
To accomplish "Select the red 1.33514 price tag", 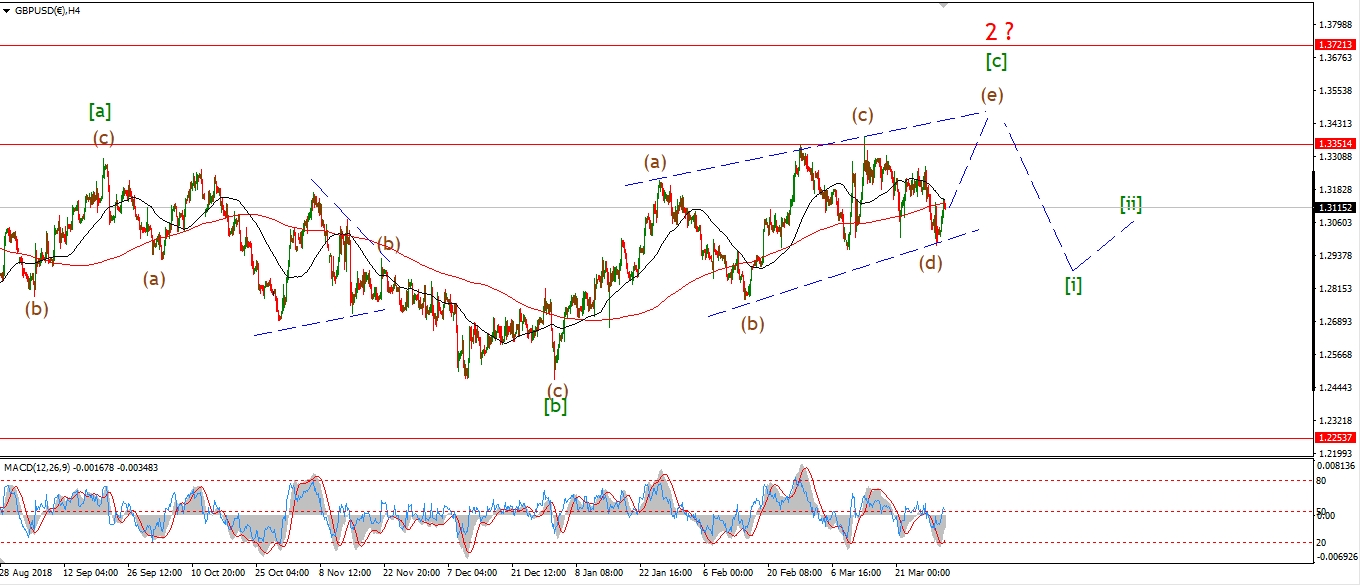I will tap(1336, 144).
